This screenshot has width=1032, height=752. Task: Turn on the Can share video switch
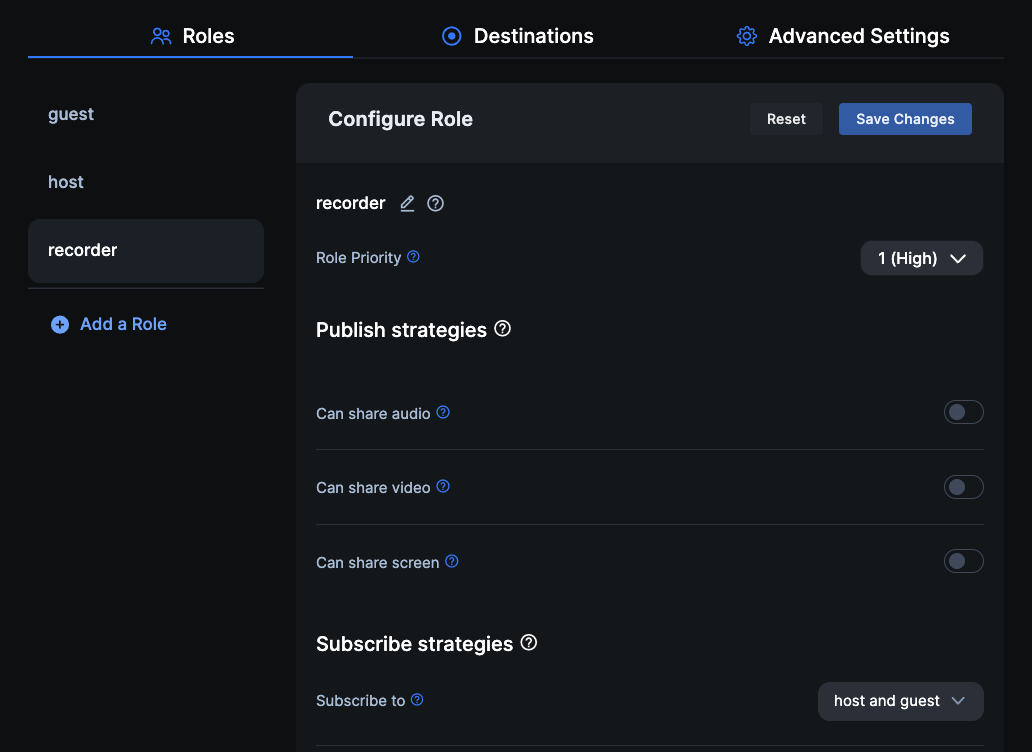click(x=963, y=487)
